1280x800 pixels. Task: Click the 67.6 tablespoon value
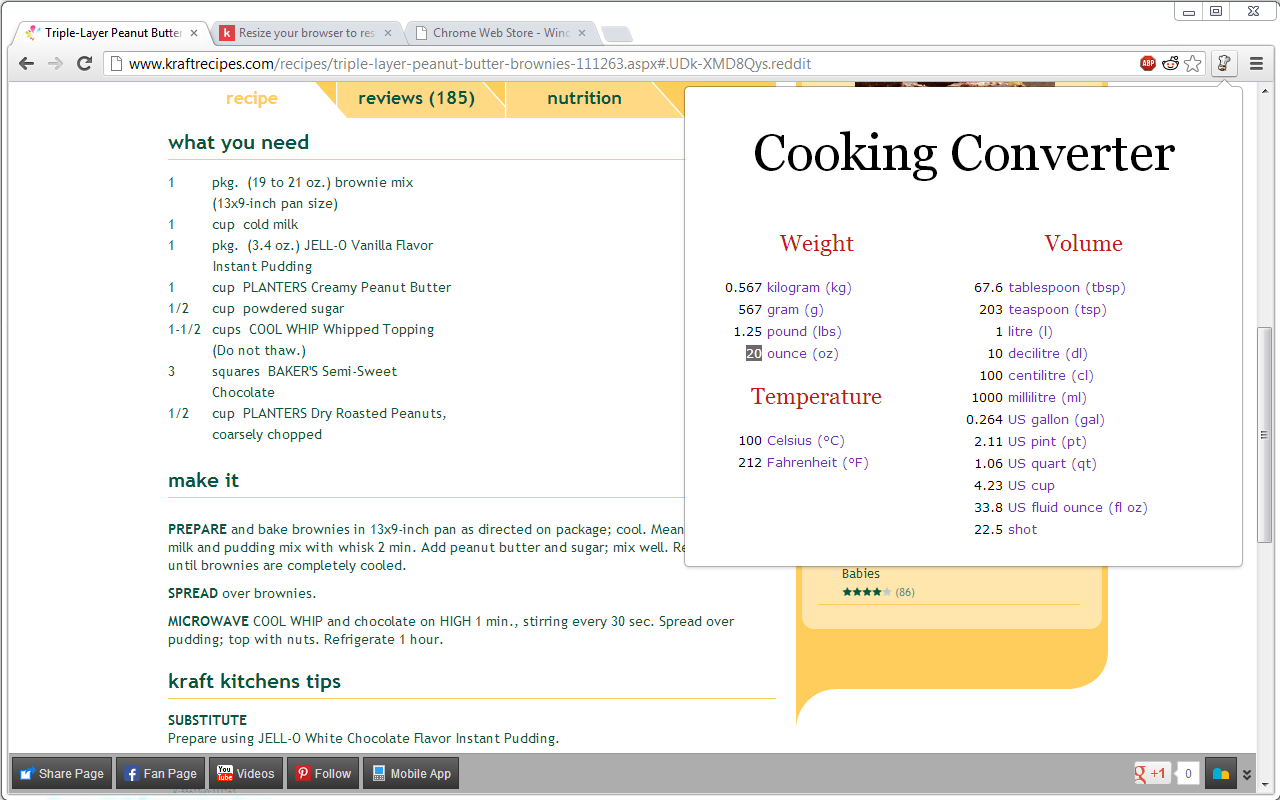pos(989,287)
